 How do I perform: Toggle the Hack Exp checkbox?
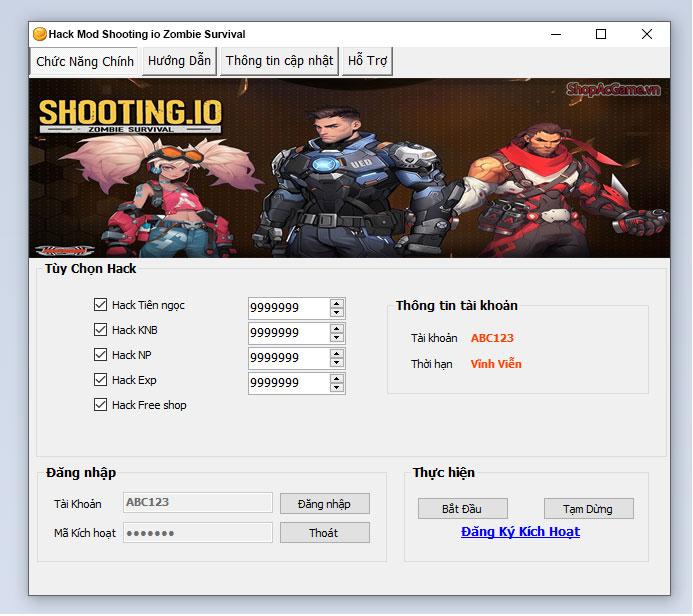[x=100, y=380]
